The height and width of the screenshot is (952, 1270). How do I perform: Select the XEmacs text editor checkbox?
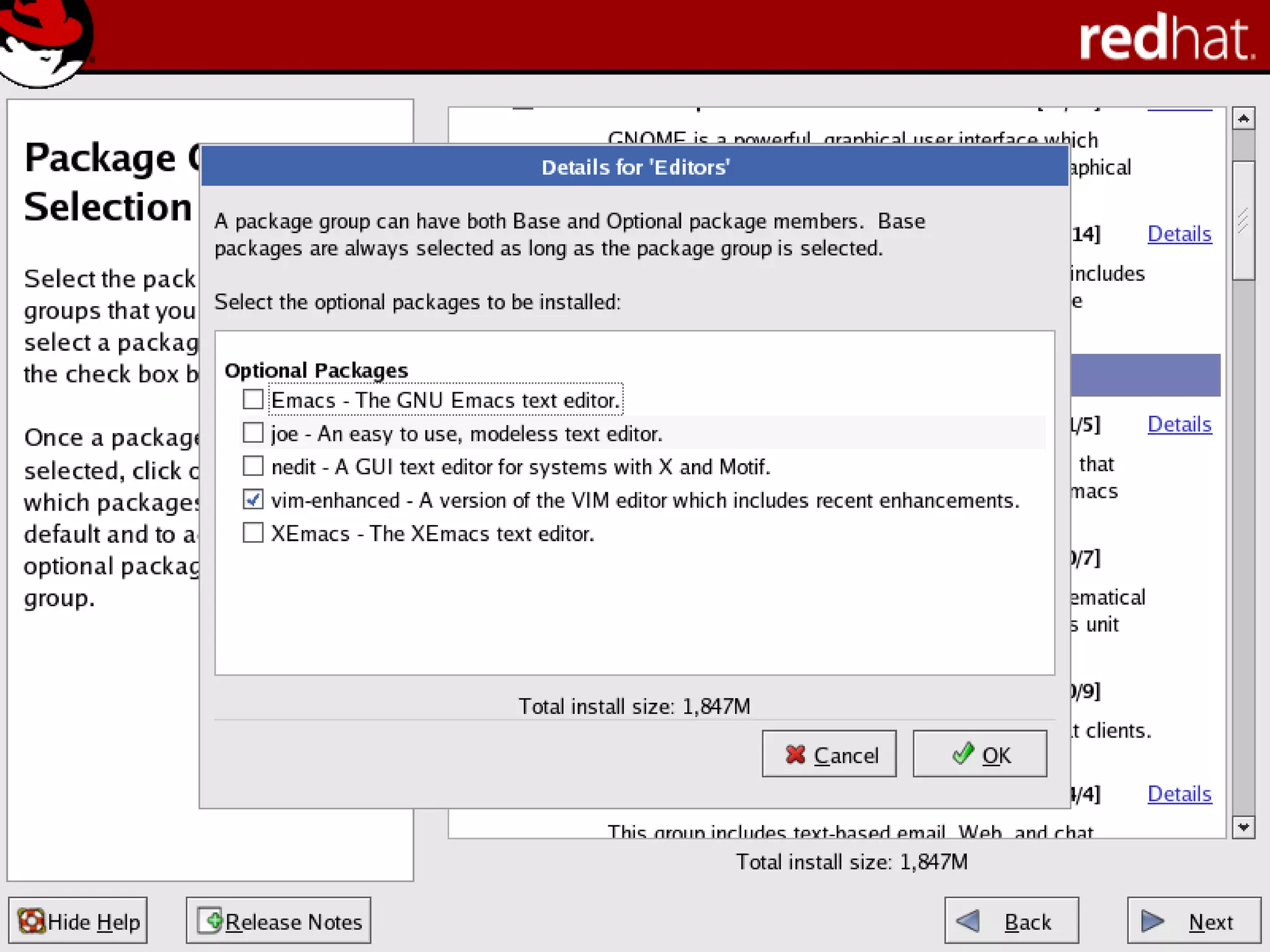pos(253,533)
